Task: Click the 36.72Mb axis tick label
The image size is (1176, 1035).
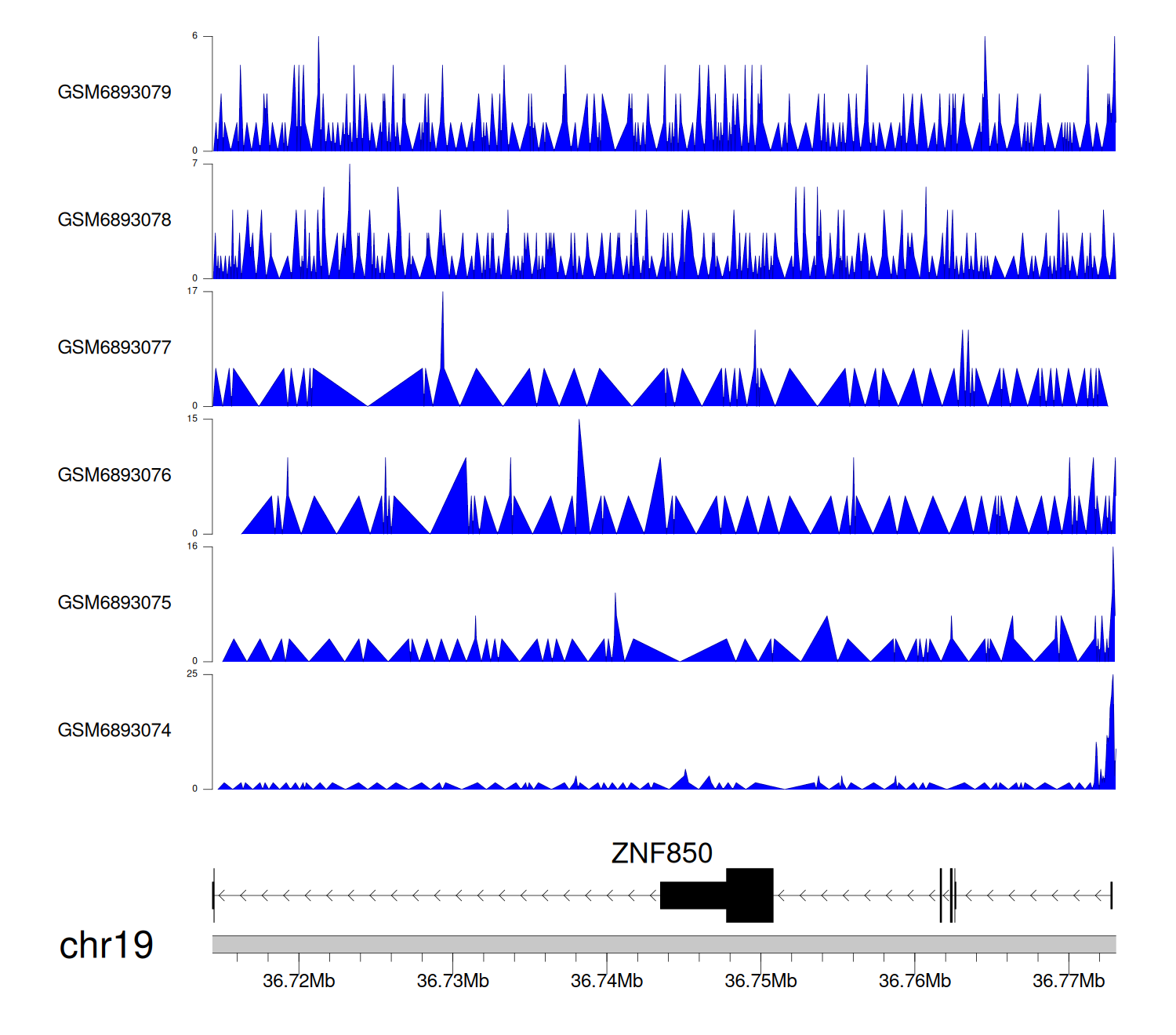Action: coord(299,982)
